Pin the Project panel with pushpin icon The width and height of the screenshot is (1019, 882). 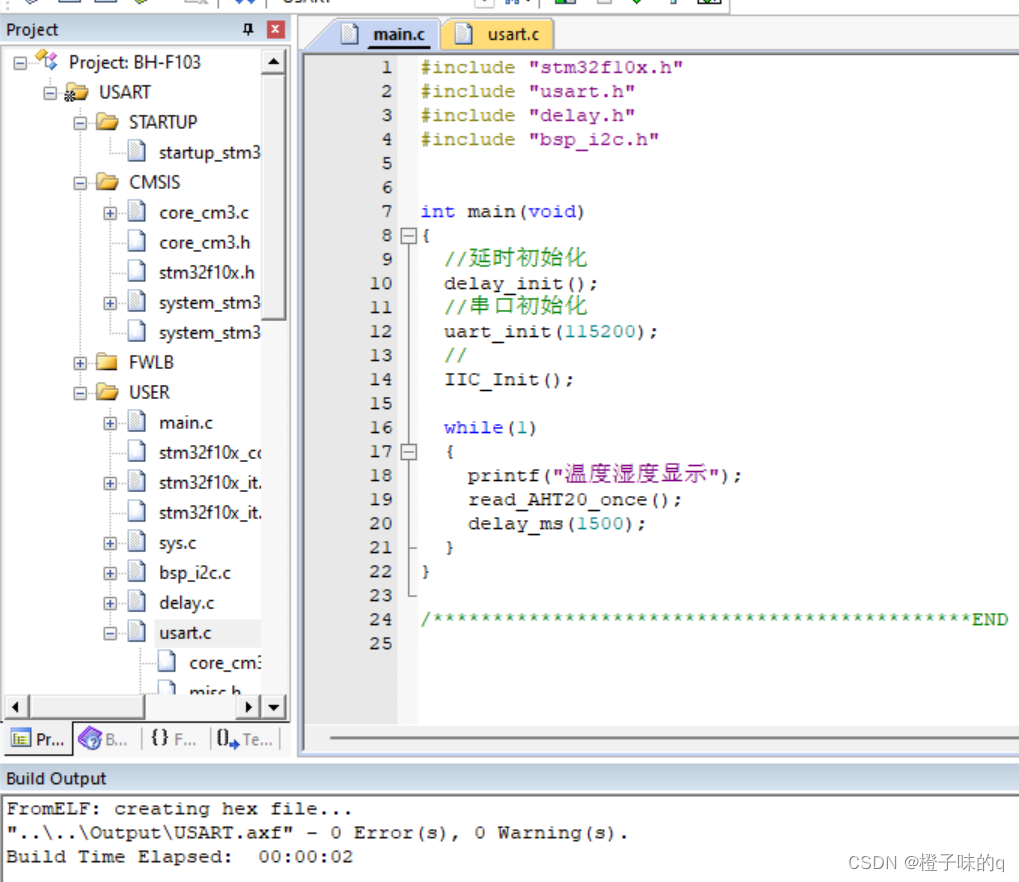pyautogui.click(x=248, y=29)
